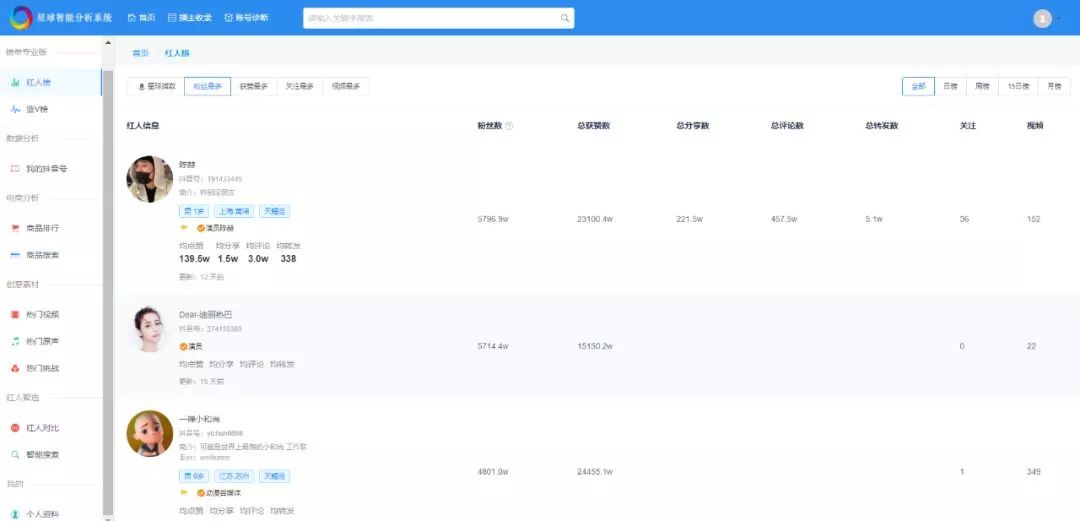Click the colorful ring app logo
Image resolution: width=1080 pixels, height=521 pixels.
coord(21,18)
